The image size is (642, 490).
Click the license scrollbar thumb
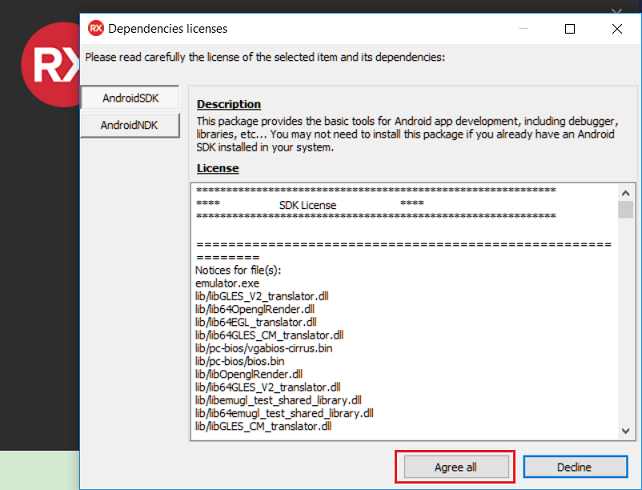(625, 210)
